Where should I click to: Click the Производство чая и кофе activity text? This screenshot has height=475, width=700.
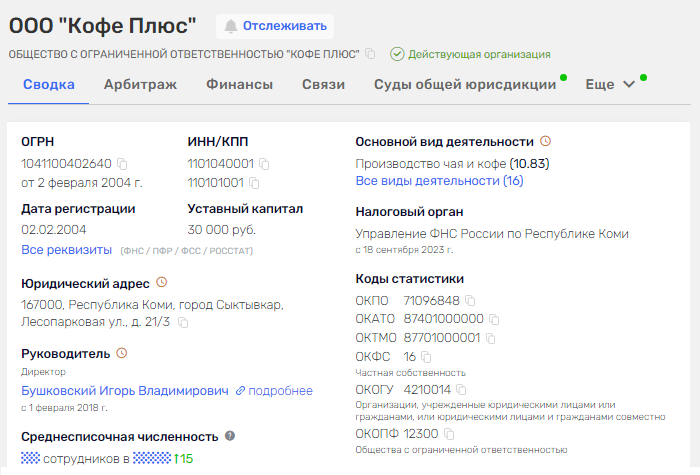[431, 164]
